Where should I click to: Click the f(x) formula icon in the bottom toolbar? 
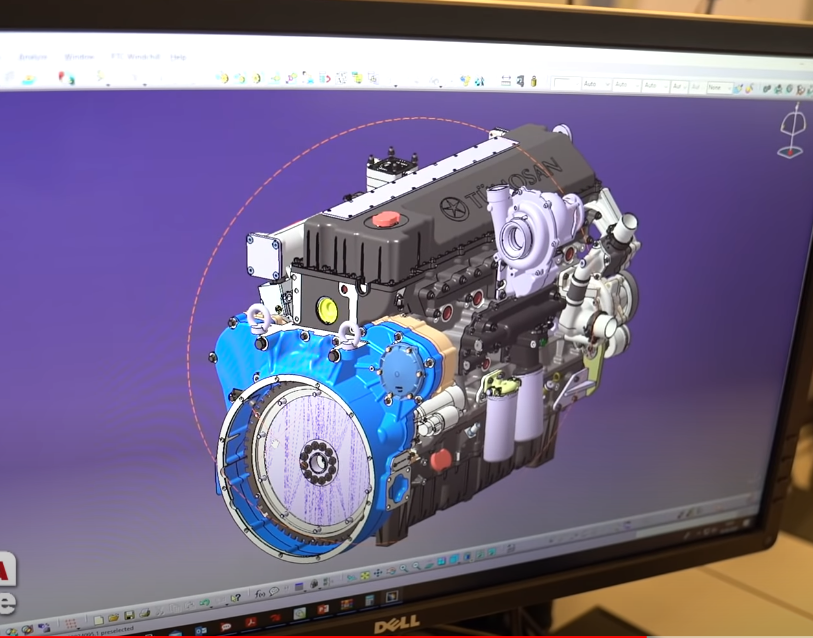click(x=260, y=593)
